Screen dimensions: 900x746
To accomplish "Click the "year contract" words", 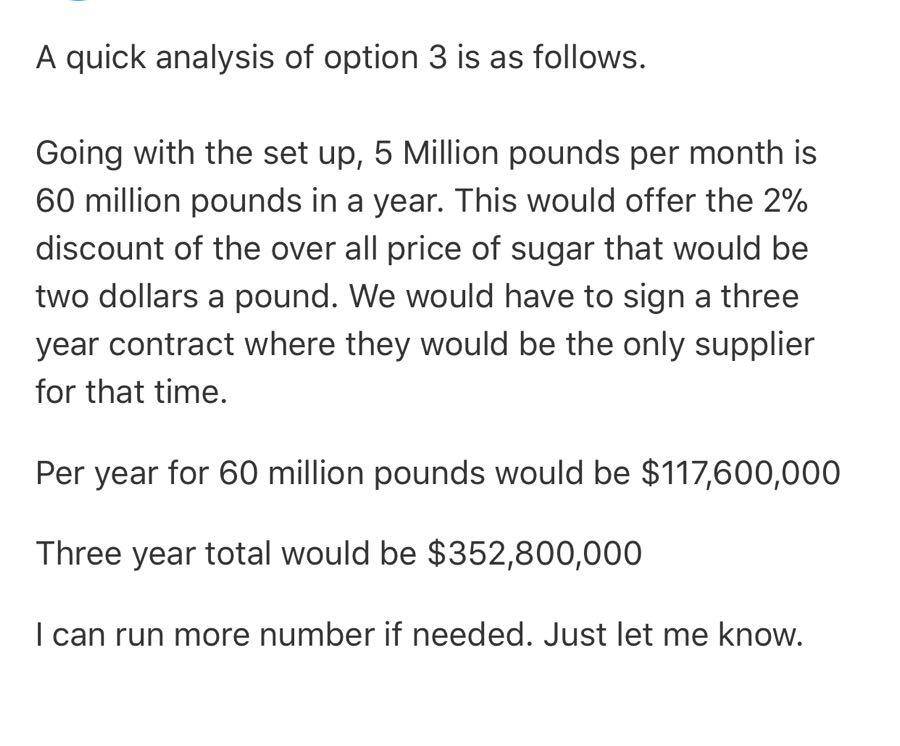I will coord(135,345).
